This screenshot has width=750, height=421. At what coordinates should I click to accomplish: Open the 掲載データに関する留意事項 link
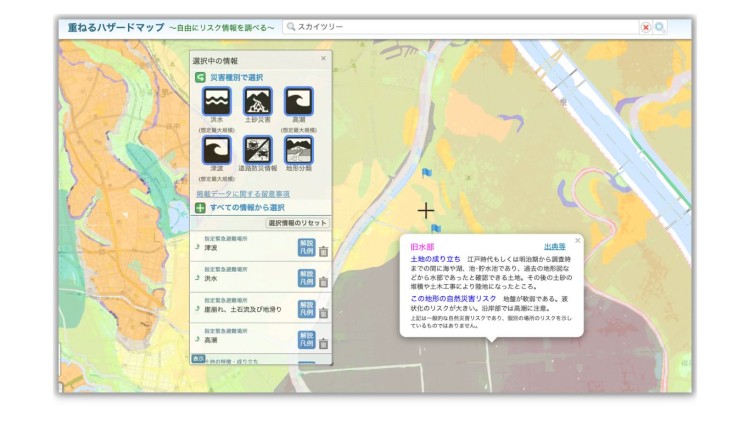click(243, 194)
